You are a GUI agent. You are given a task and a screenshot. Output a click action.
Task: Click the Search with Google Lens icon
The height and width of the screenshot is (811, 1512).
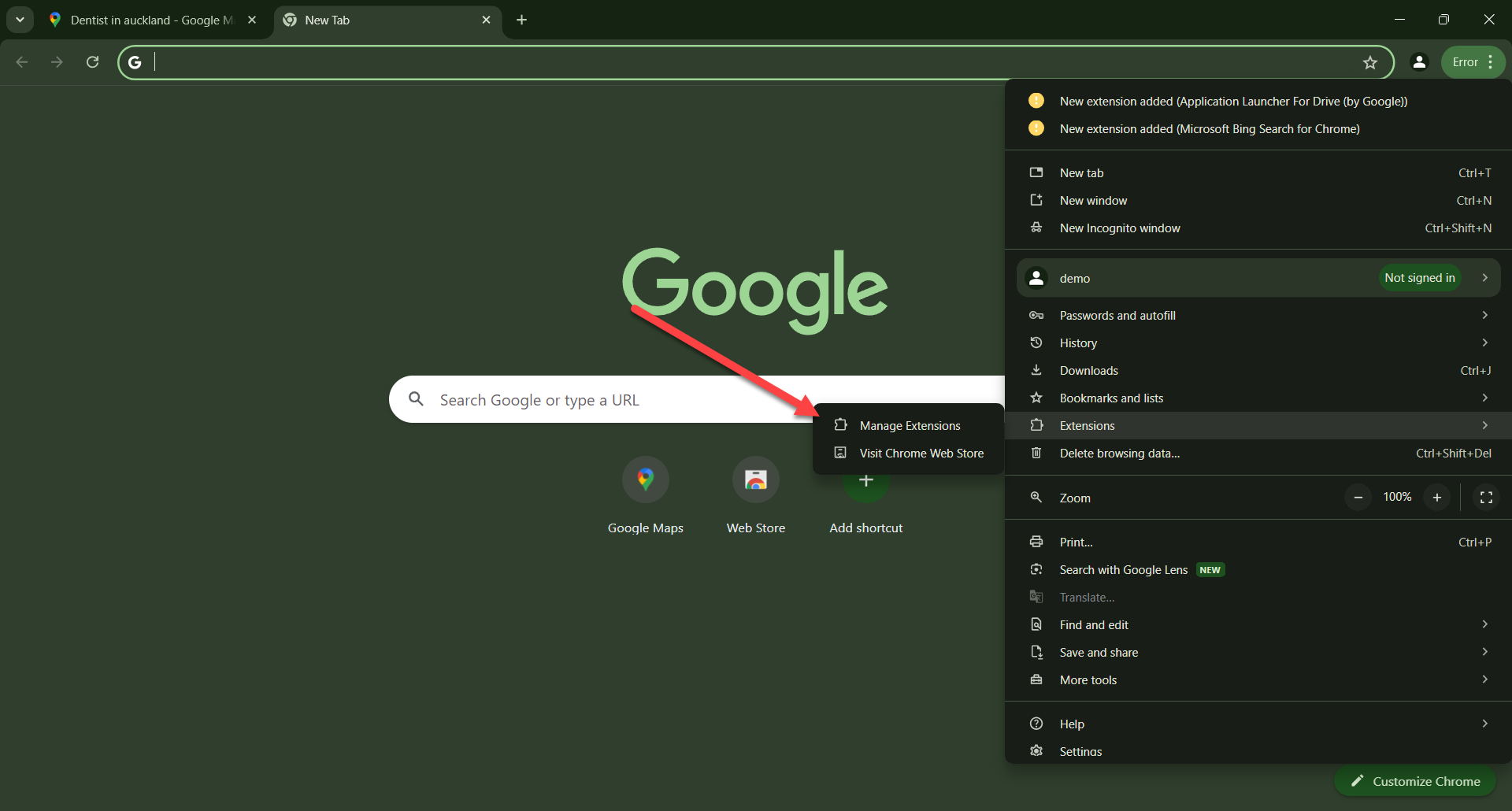[x=1037, y=569]
